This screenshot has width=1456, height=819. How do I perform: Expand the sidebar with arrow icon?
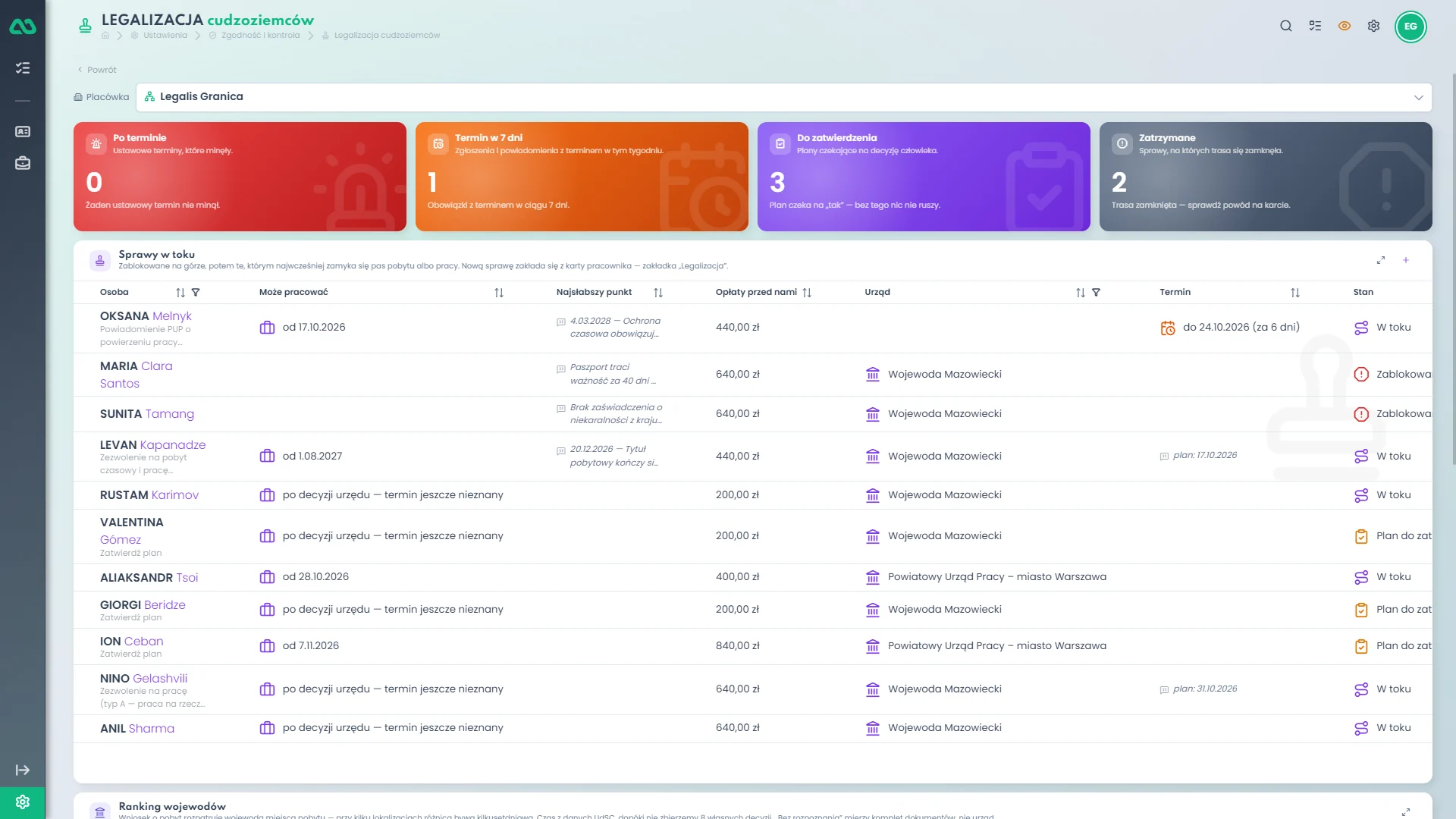point(23,770)
